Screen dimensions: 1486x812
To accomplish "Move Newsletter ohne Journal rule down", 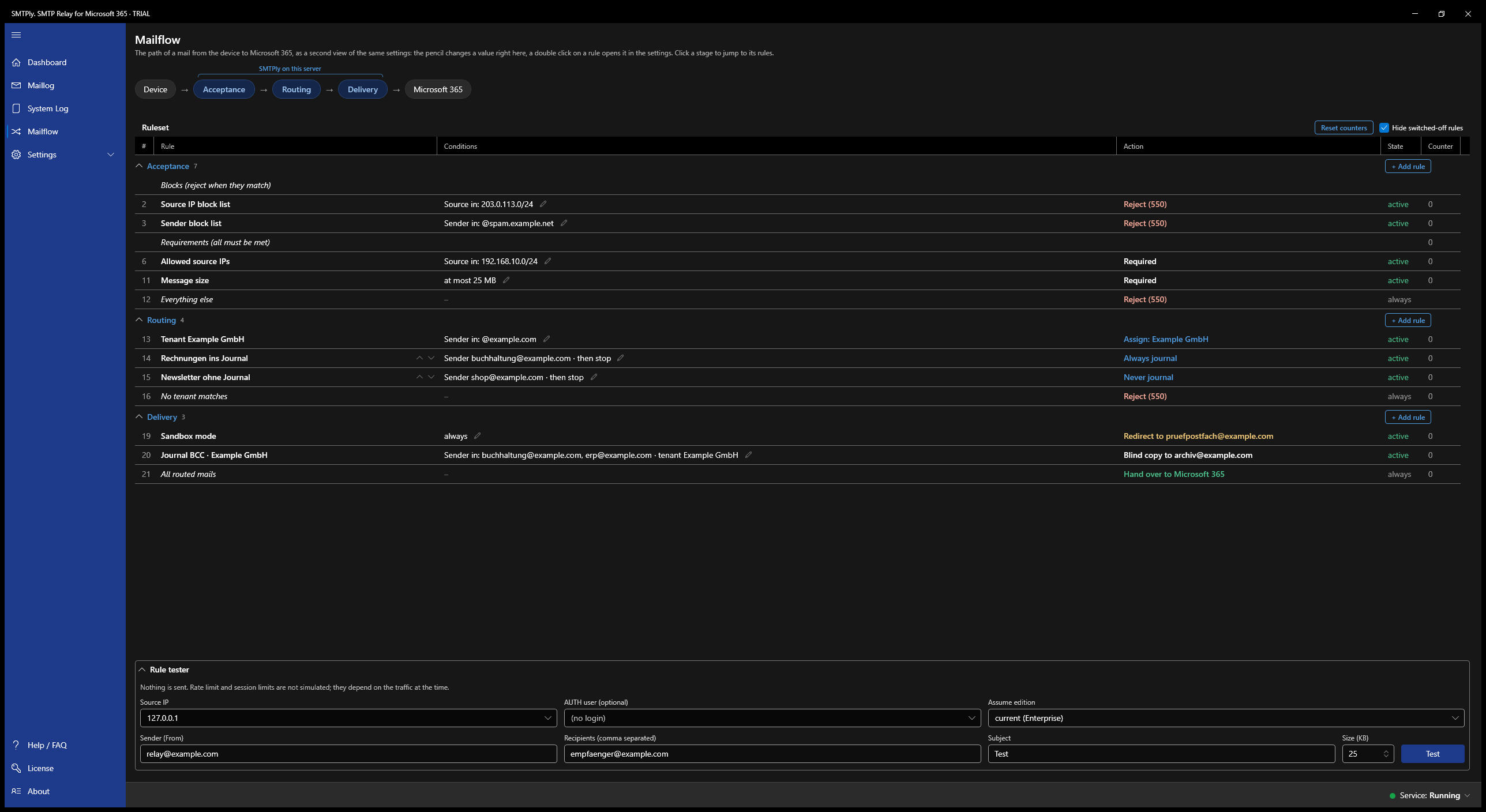I will (x=431, y=377).
